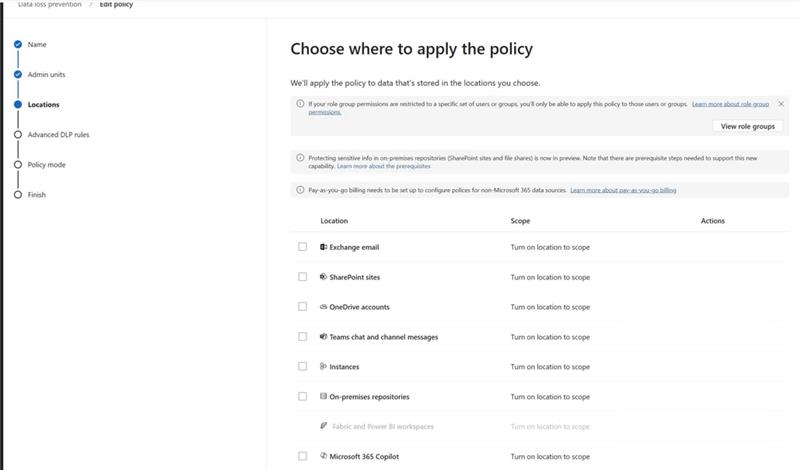
Task: Click the Exchange email icon
Action: click(323, 247)
